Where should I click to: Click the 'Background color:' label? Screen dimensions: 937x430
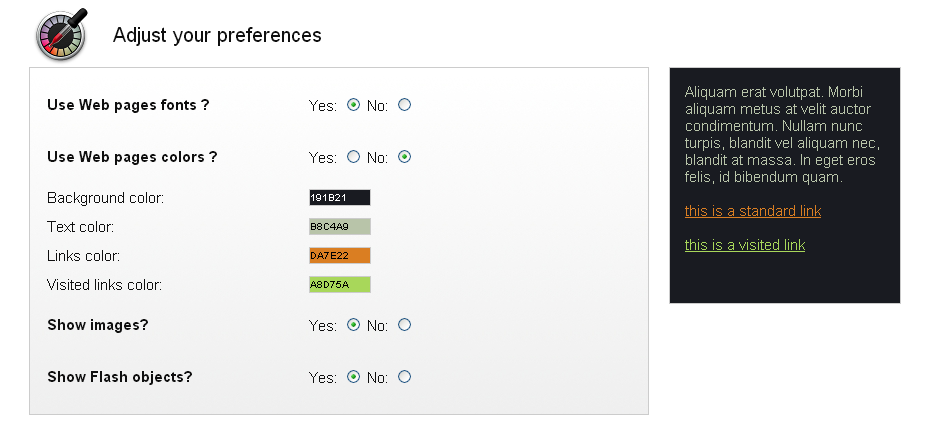point(106,198)
